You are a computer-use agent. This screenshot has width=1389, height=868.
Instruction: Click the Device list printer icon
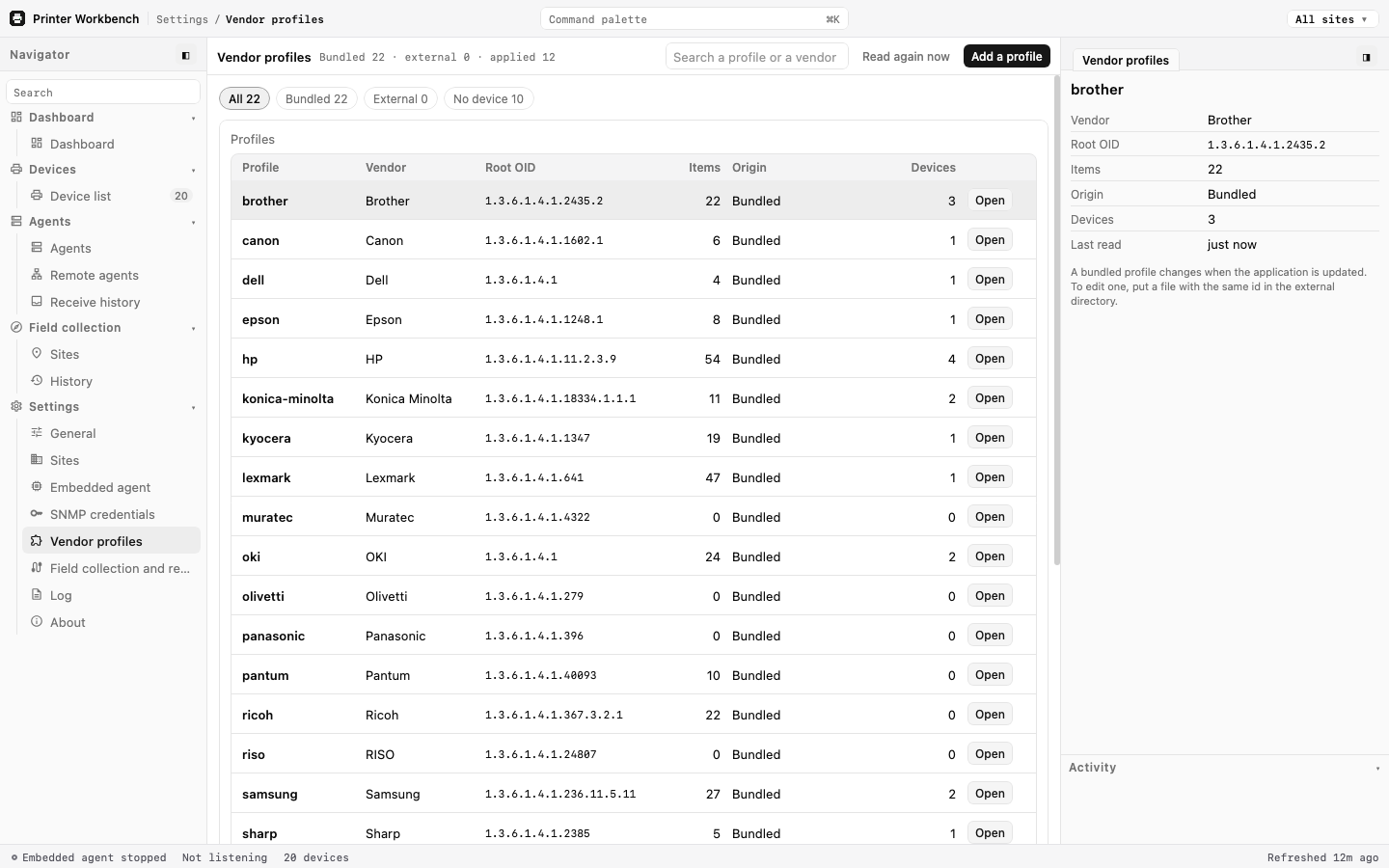pyautogui.click(x=37, y=196)
